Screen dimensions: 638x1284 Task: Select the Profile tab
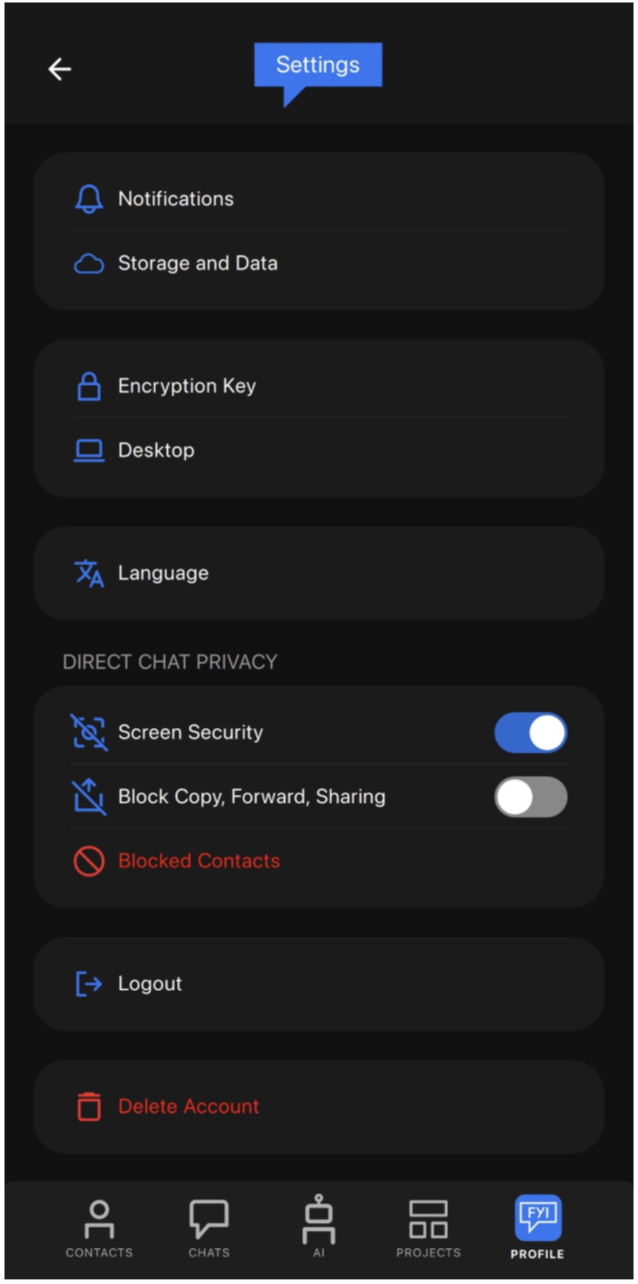tap(538, 1227)
